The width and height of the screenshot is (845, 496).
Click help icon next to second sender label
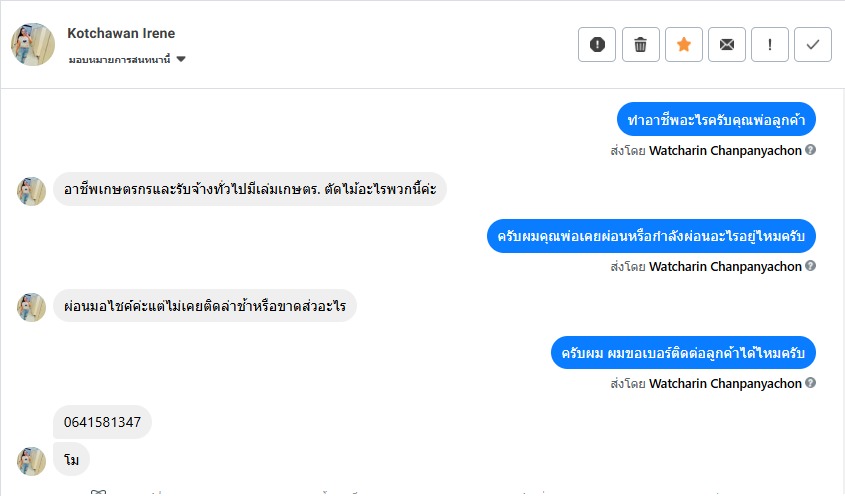click(811, 267)
